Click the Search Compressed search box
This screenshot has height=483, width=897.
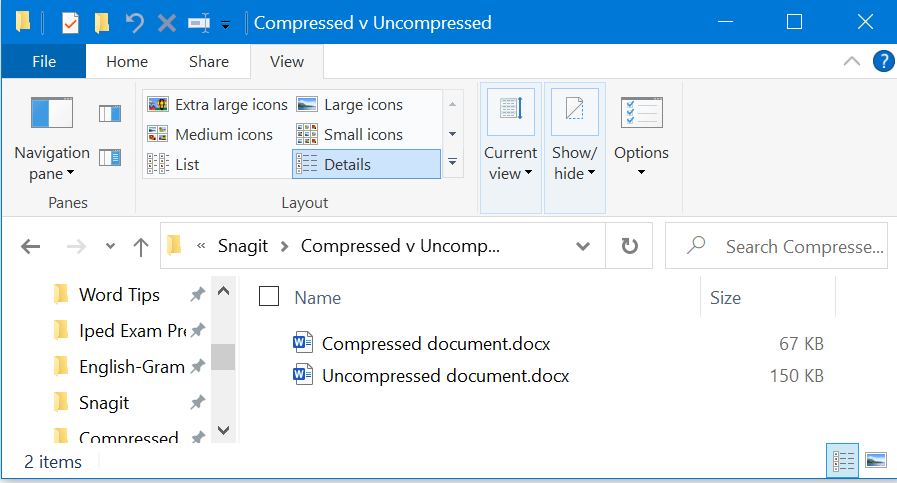pos(776,246)
